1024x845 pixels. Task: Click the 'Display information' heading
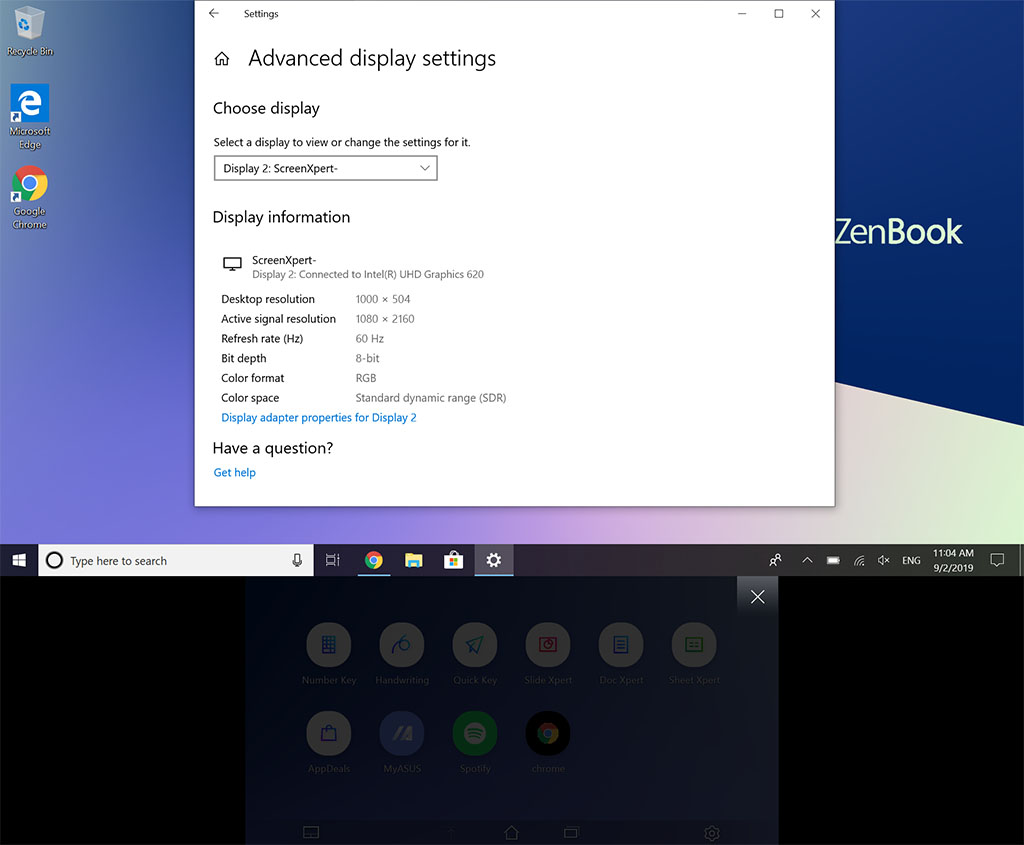point(281,217)
